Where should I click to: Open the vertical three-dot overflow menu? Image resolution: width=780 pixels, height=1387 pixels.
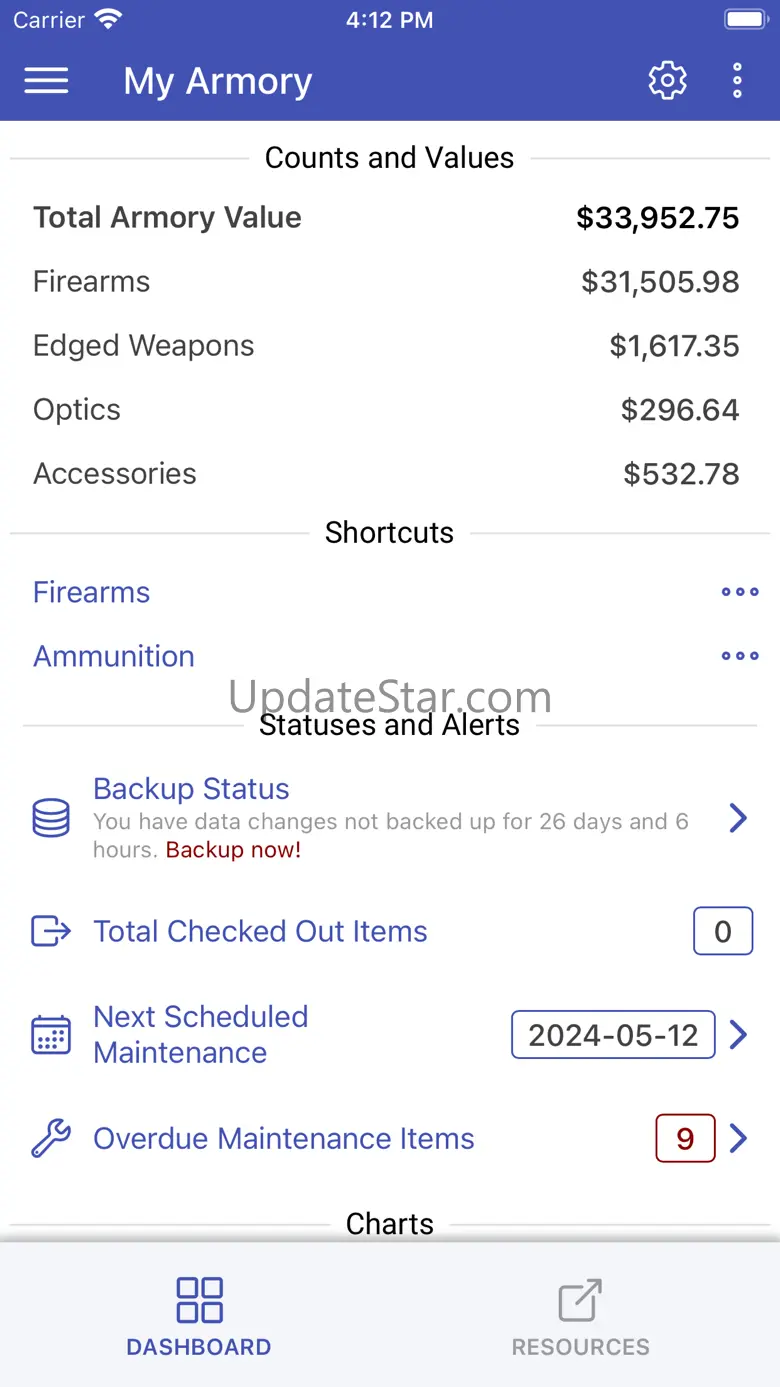pyautogui.click(x=737, y=80)
